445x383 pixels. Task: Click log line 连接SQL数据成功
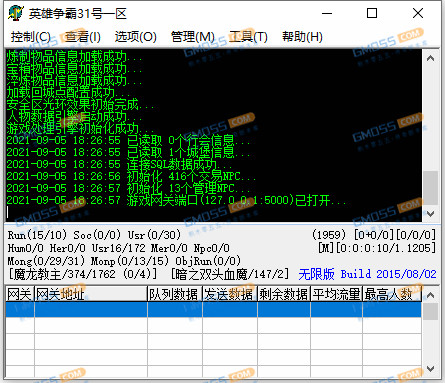[119, 164]
